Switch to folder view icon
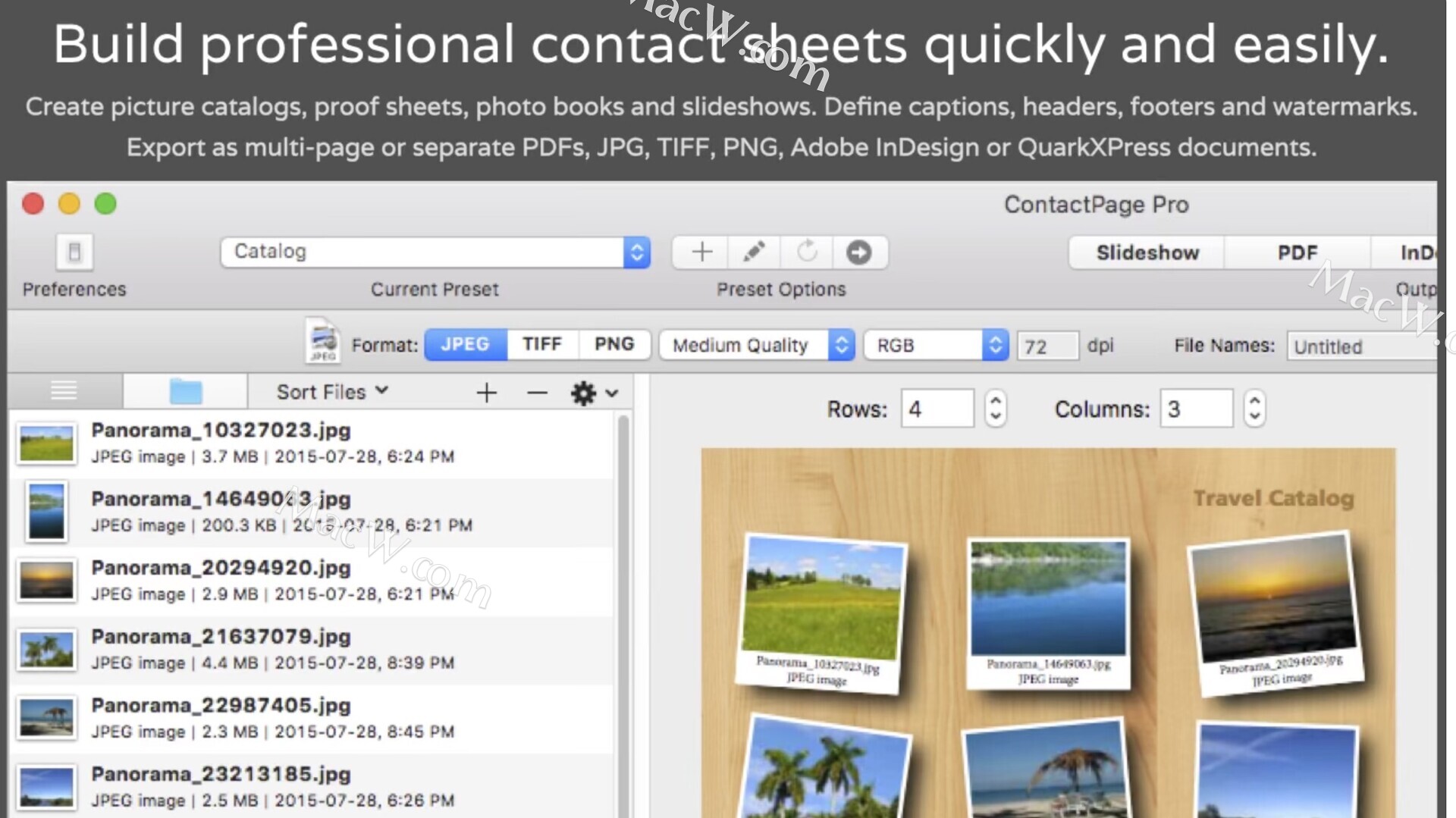 pyautogui.click(x=185, y=391)
